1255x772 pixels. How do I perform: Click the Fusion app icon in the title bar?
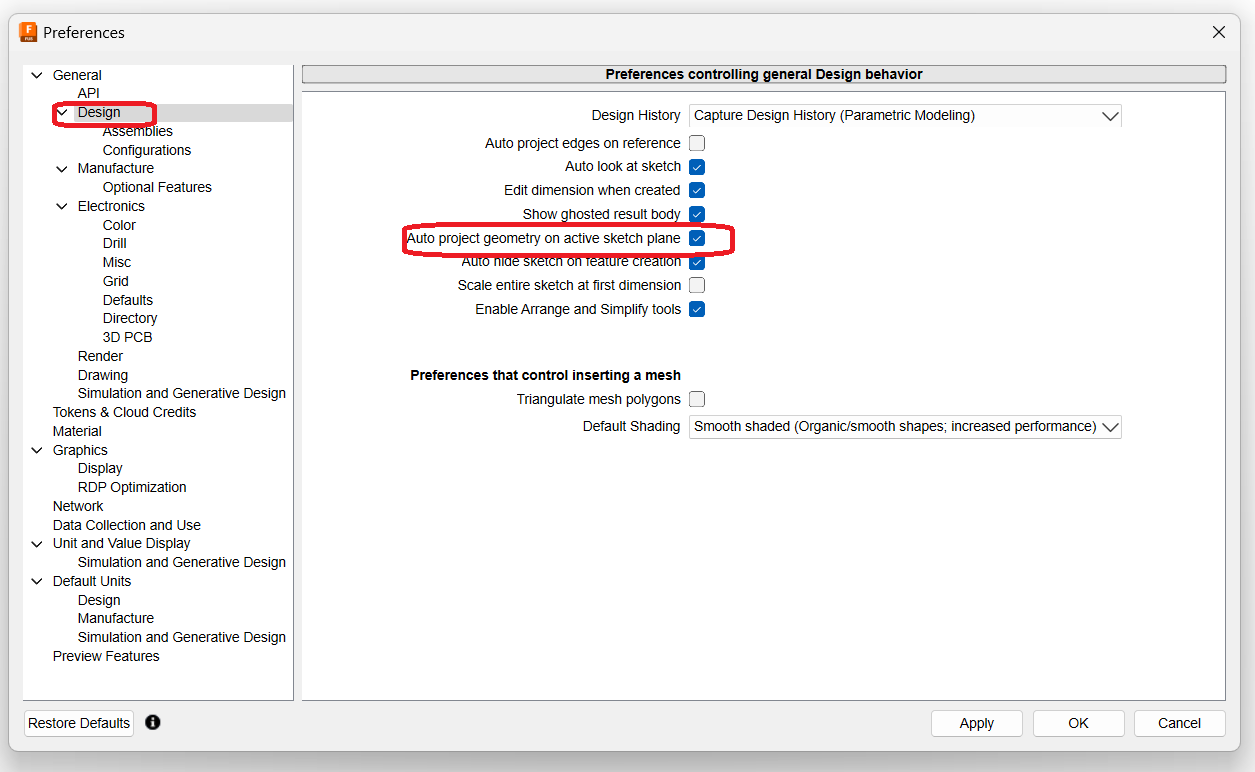pyautogui.click(x=28, y=32)
